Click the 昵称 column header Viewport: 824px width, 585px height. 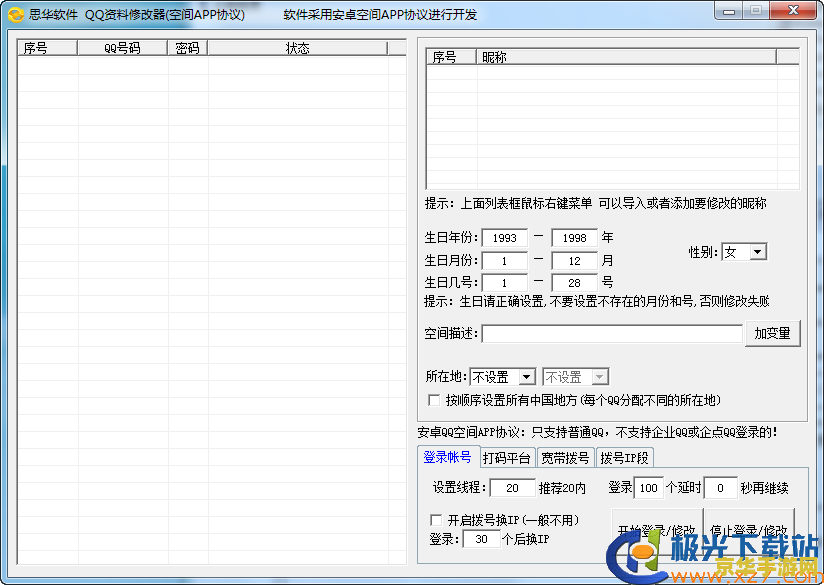click(x=626, y=57)
